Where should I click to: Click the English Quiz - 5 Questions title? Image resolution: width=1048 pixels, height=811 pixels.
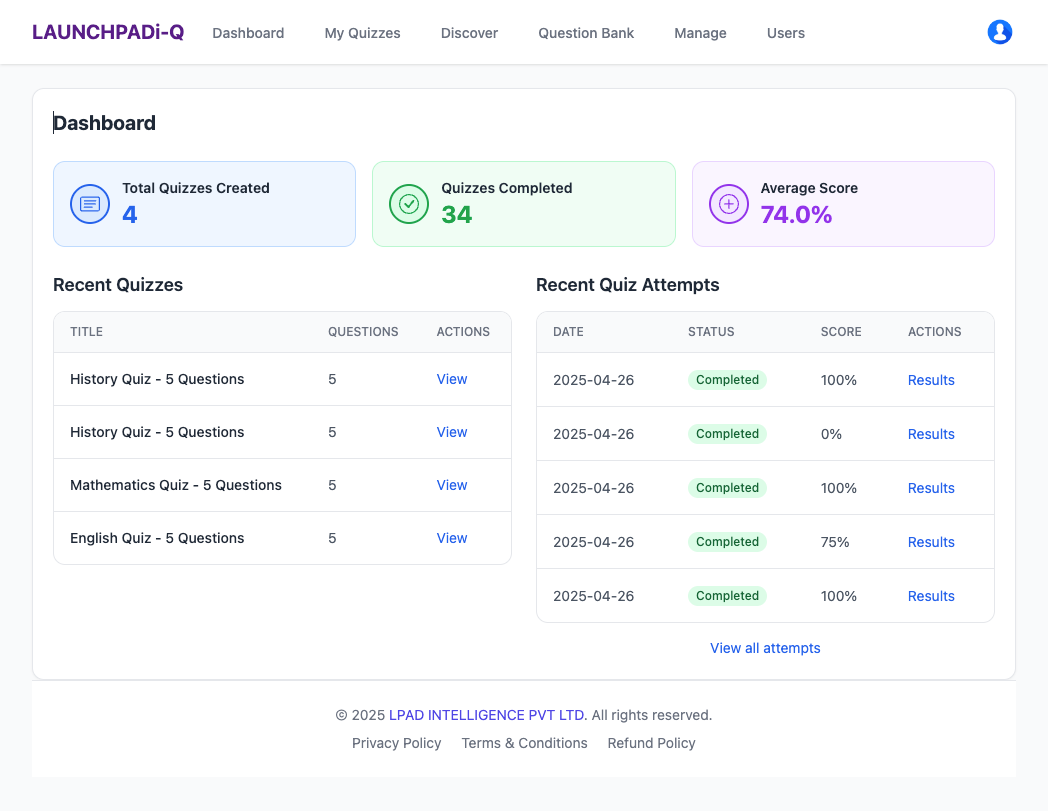[x=157, y=538]
